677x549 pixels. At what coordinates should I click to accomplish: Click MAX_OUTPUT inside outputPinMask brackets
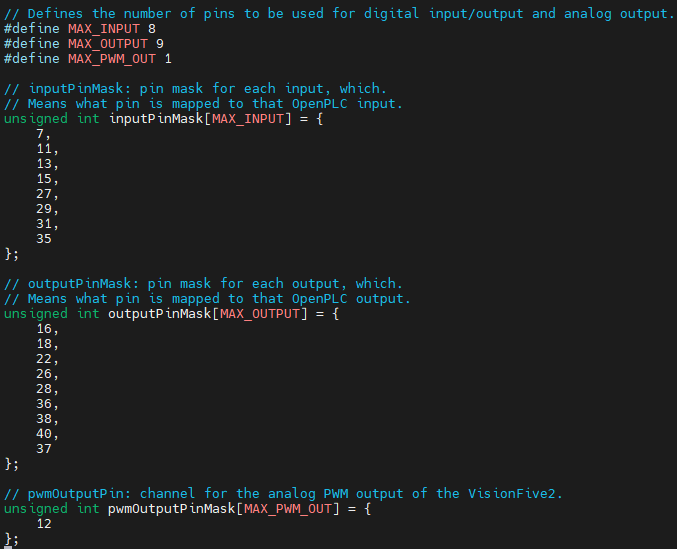coord(260,314)
